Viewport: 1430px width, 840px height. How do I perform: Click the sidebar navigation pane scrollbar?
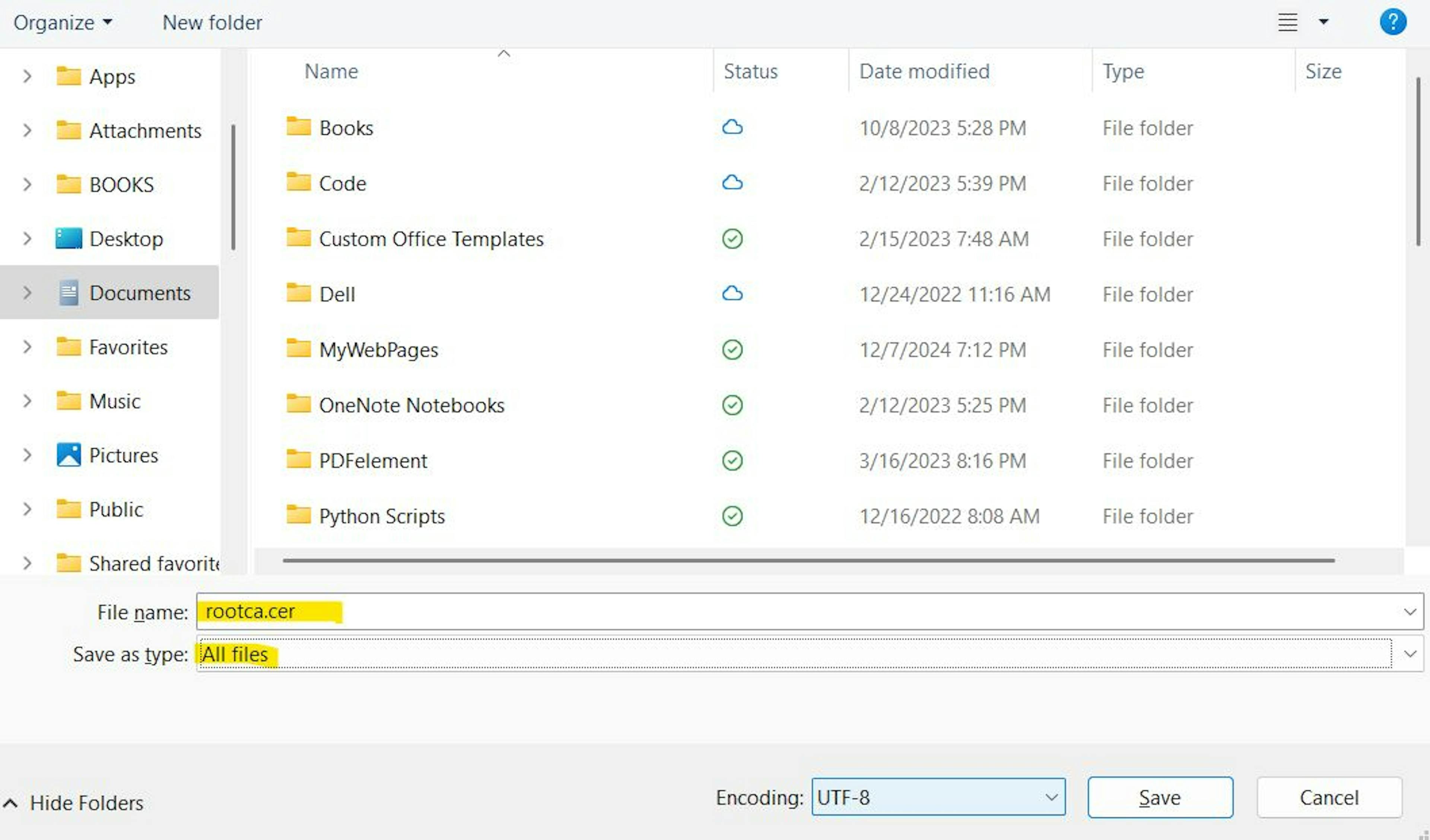[x=233, y=187]
